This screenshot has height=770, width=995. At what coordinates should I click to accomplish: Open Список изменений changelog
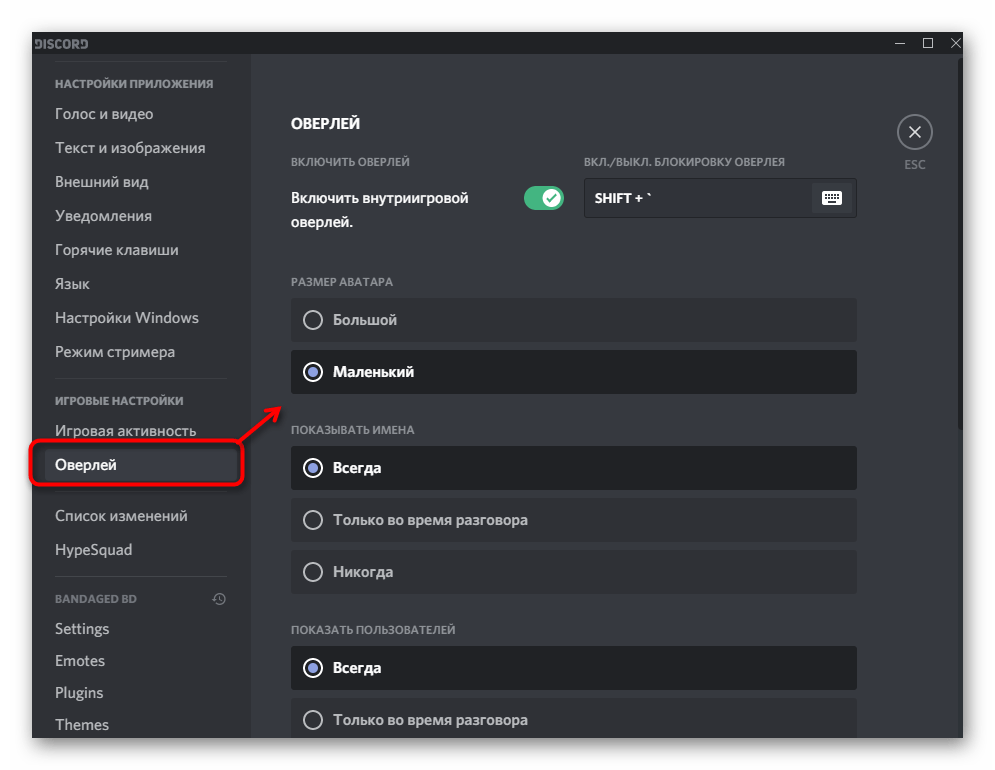121,516
